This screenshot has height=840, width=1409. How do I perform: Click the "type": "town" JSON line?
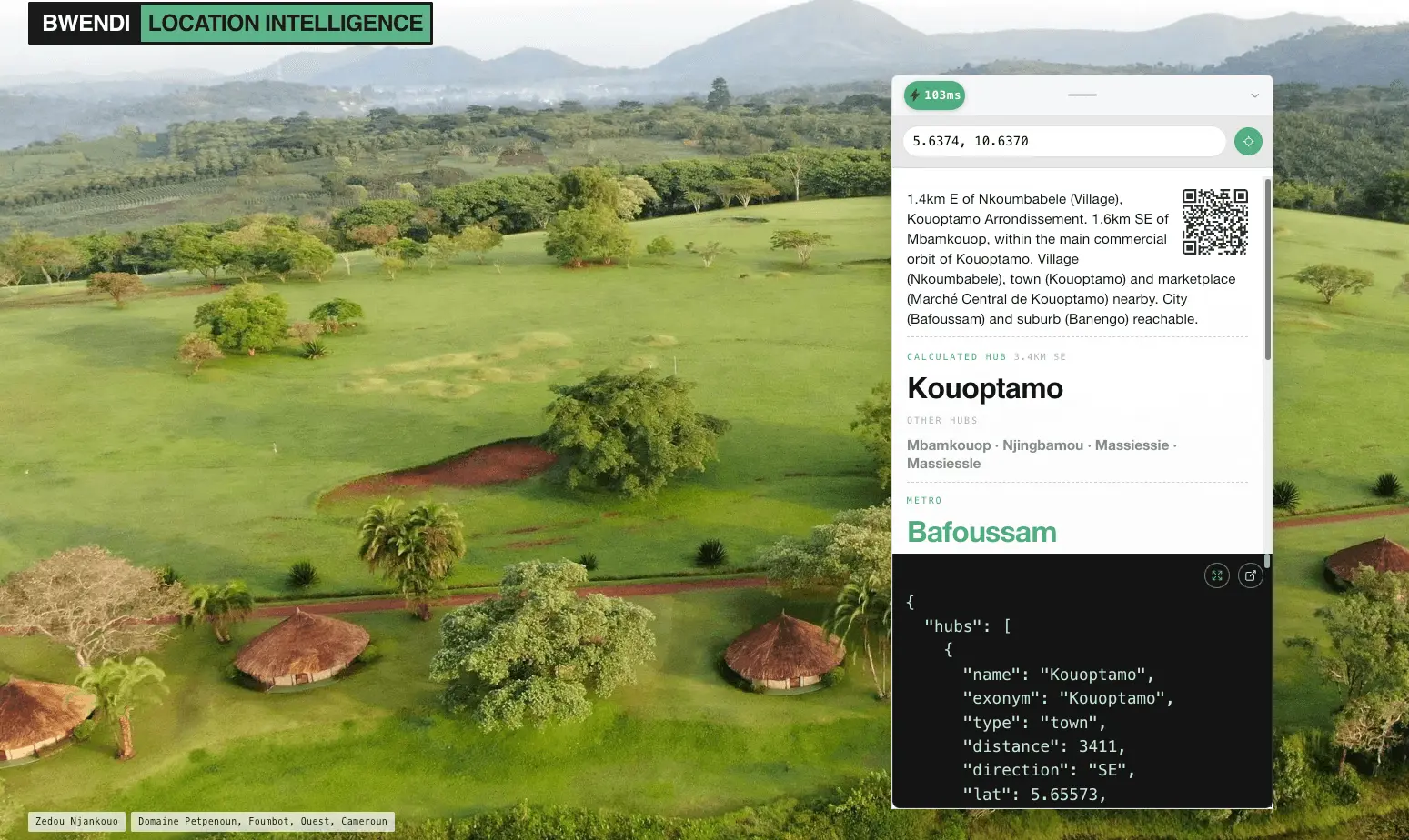click(1034, 723)
